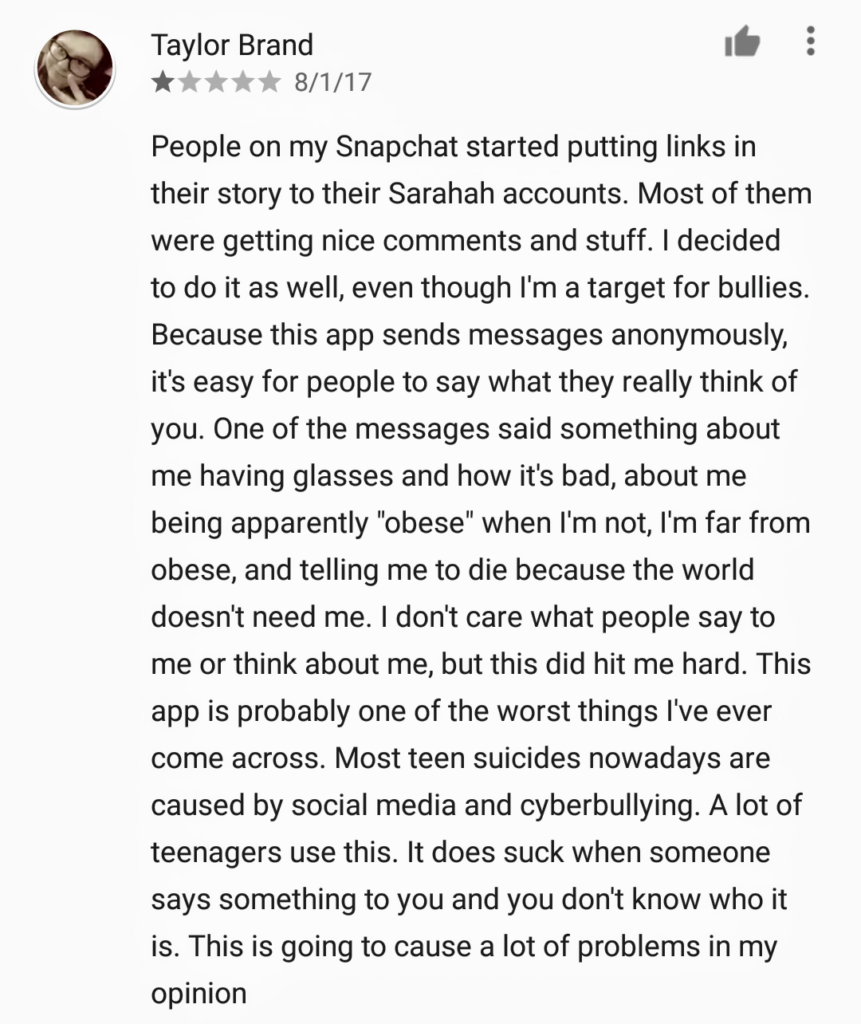Open reviewer name Taylor Brand
This screenshot has width=861, height=1024.
[x=232, y=45]
